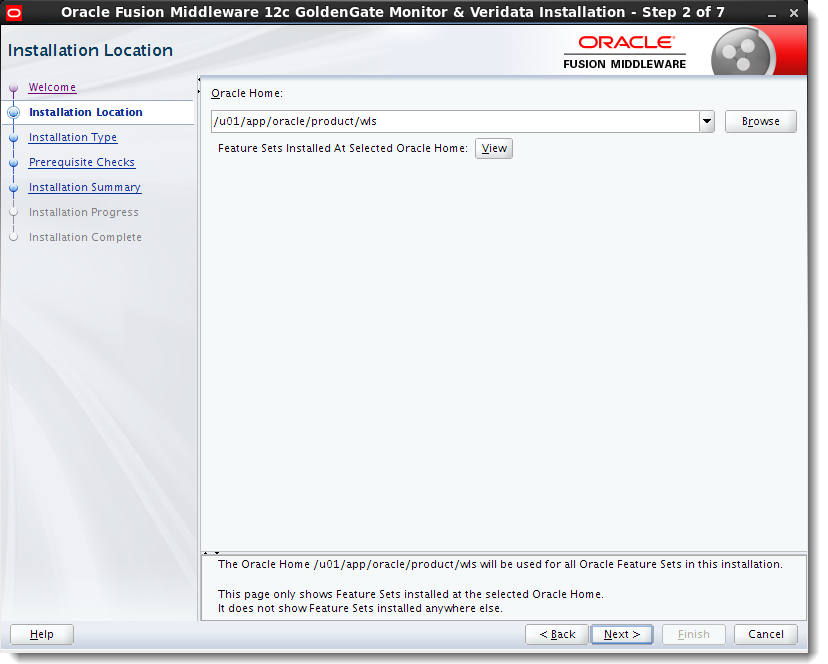Click the Installation Location step bullet icon
Image resolution: width=828 pixels, height=664 pixels.
[14, 113]
